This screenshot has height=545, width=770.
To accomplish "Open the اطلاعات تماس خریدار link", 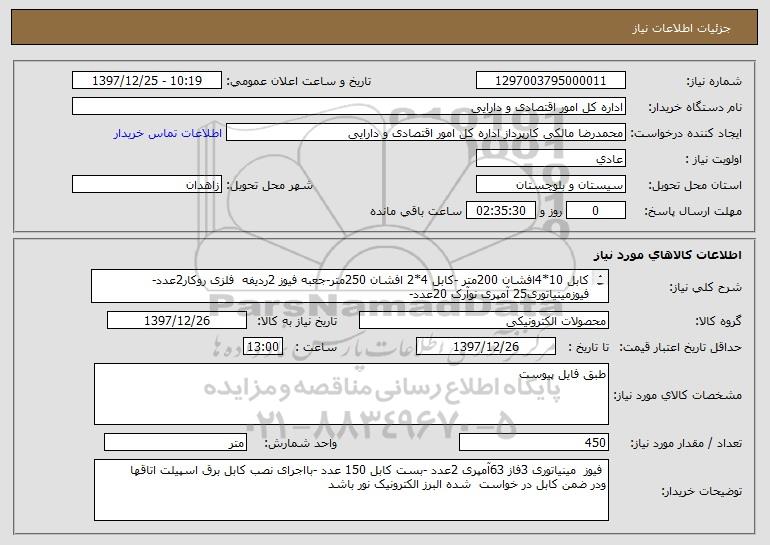I will (168, 133).
